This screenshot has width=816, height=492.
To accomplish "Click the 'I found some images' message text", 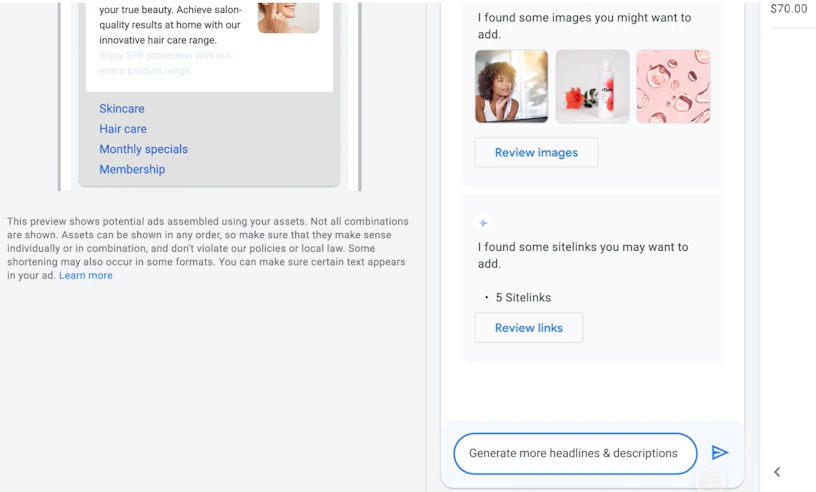I will click(584, 26).
